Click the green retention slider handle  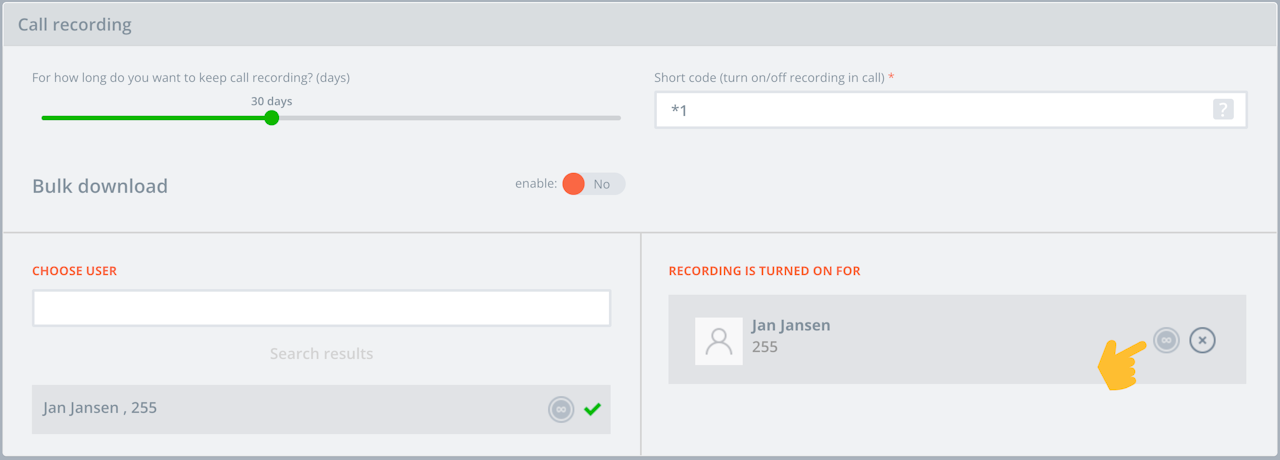click(271, 118)
